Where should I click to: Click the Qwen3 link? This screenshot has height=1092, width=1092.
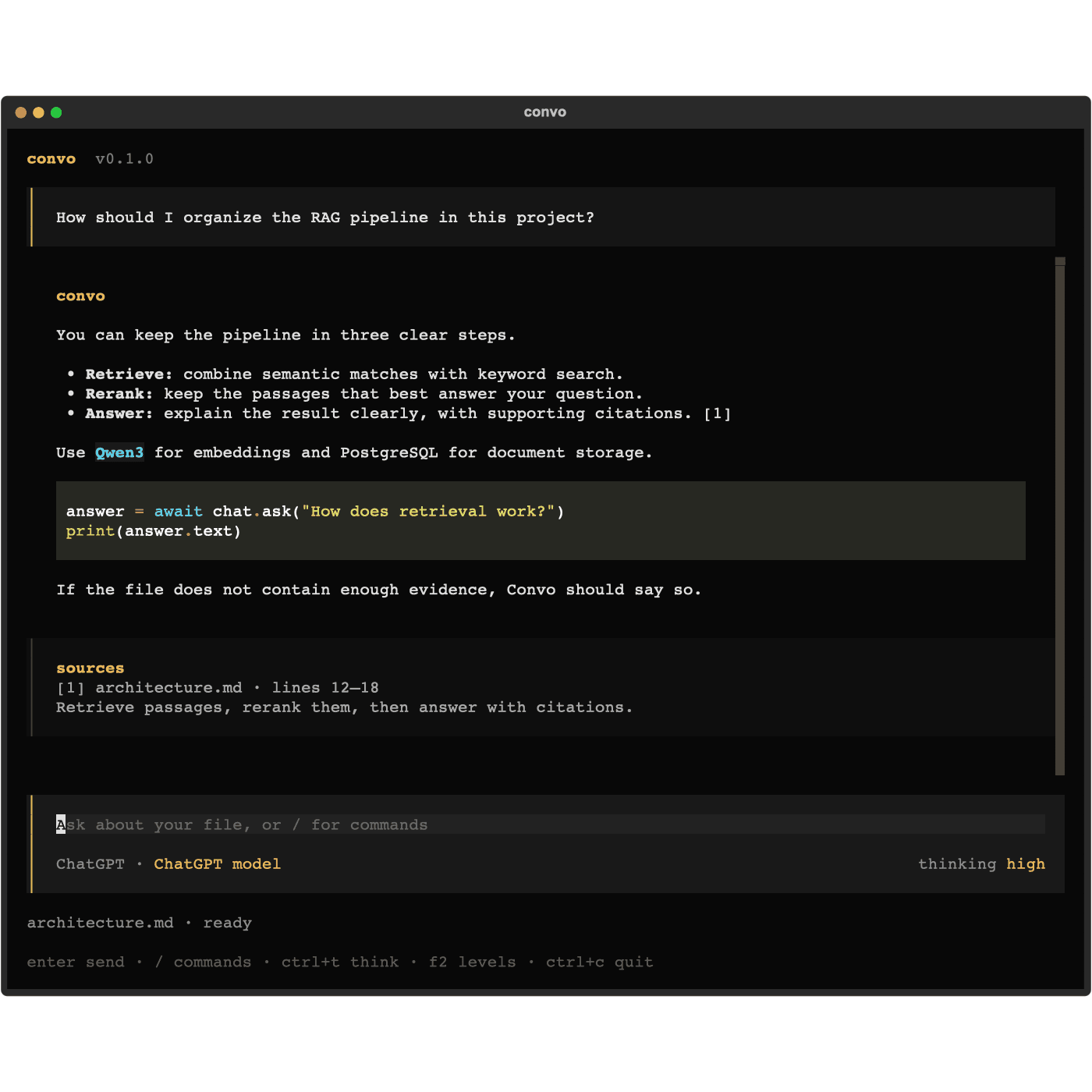pos(119,452)
